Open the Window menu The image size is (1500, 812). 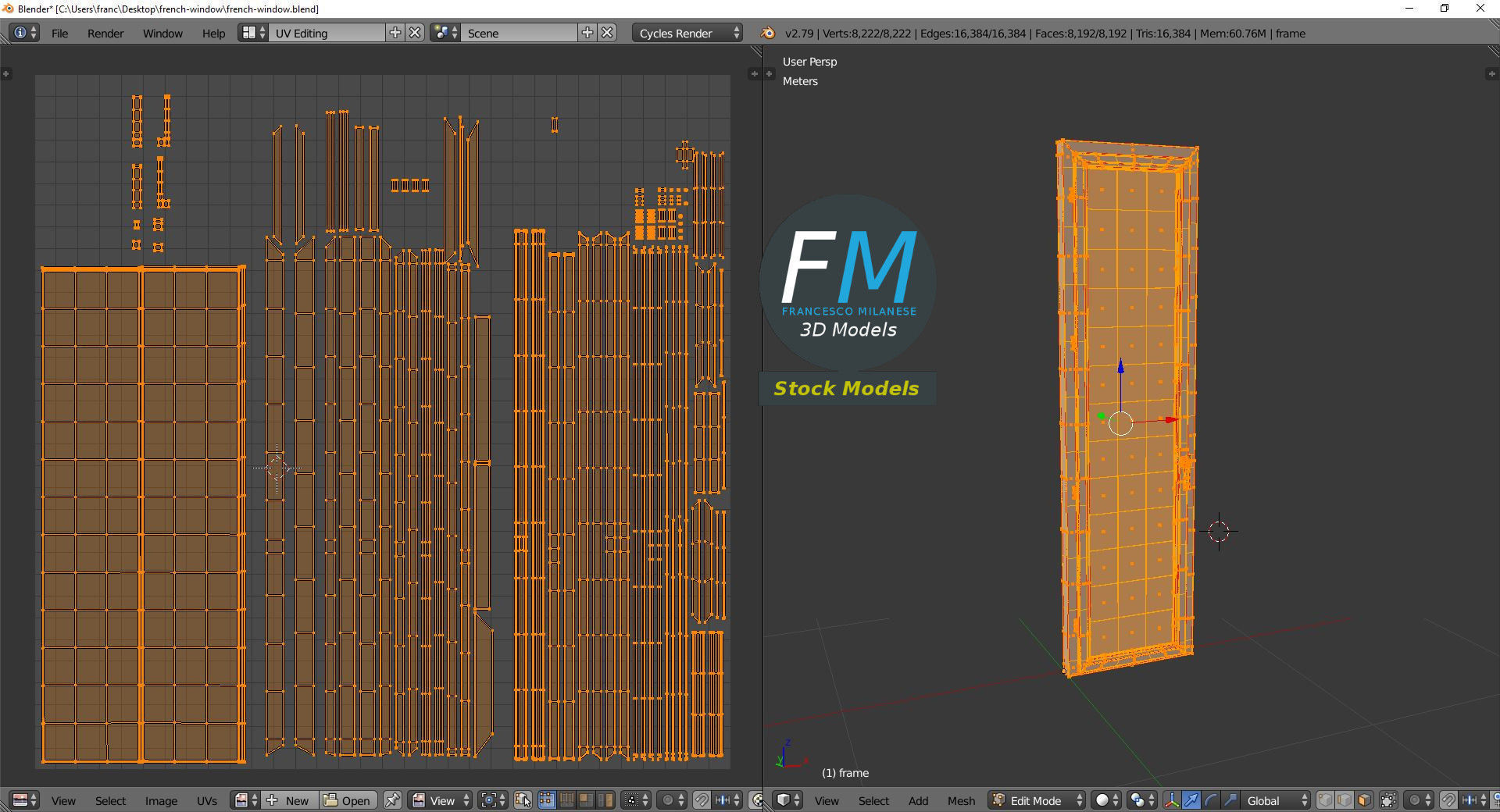[162, 33]
